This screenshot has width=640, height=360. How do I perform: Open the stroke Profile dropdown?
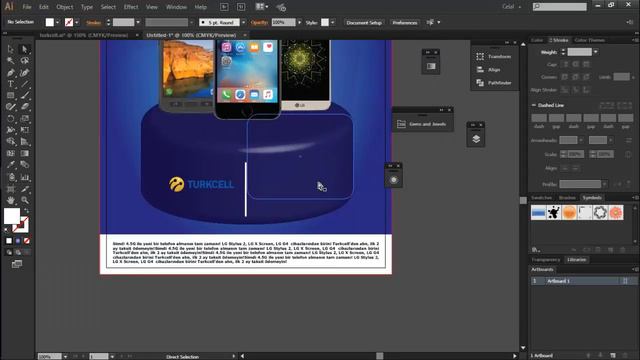tap(604, 184)
